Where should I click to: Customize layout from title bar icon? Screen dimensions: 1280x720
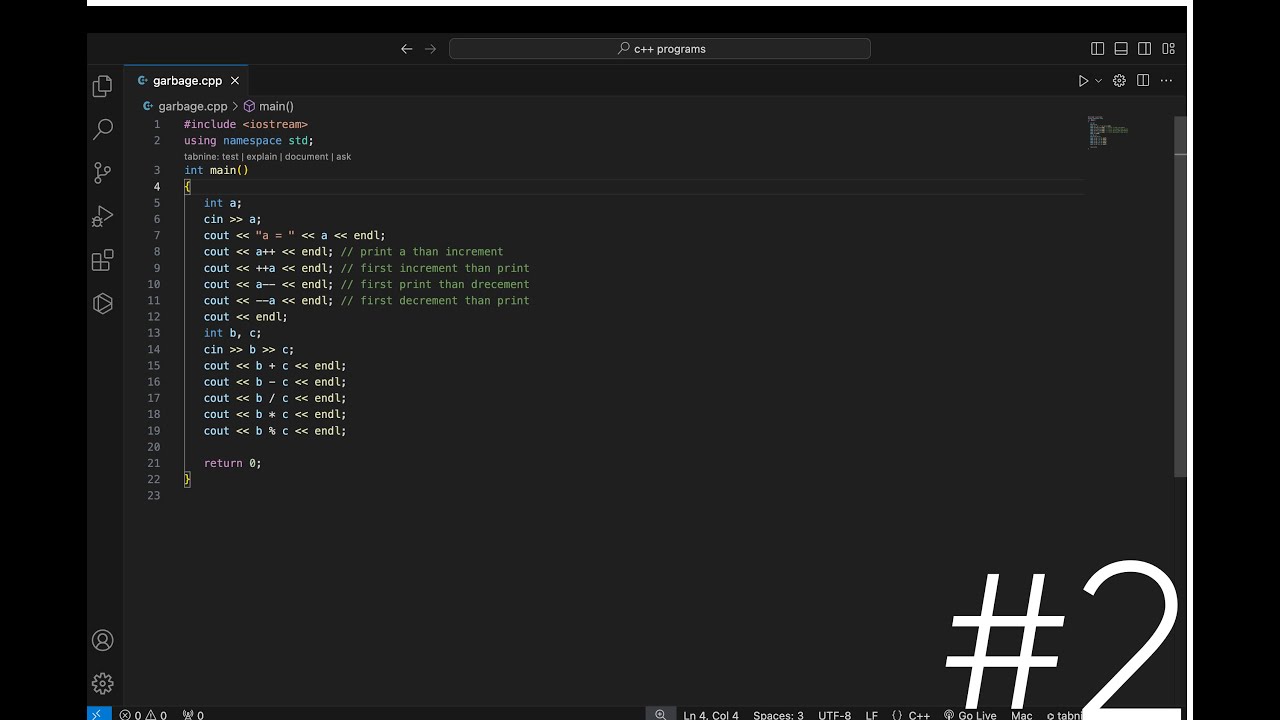[x=1168, y=48]
